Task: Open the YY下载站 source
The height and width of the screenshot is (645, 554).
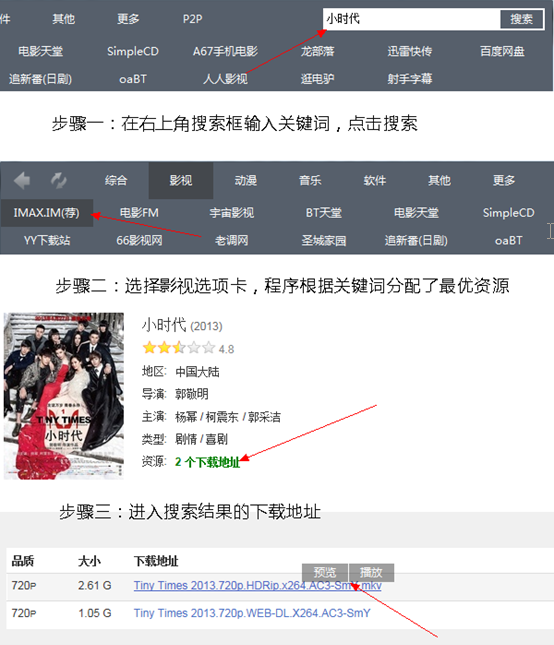Action: [46, 240]
